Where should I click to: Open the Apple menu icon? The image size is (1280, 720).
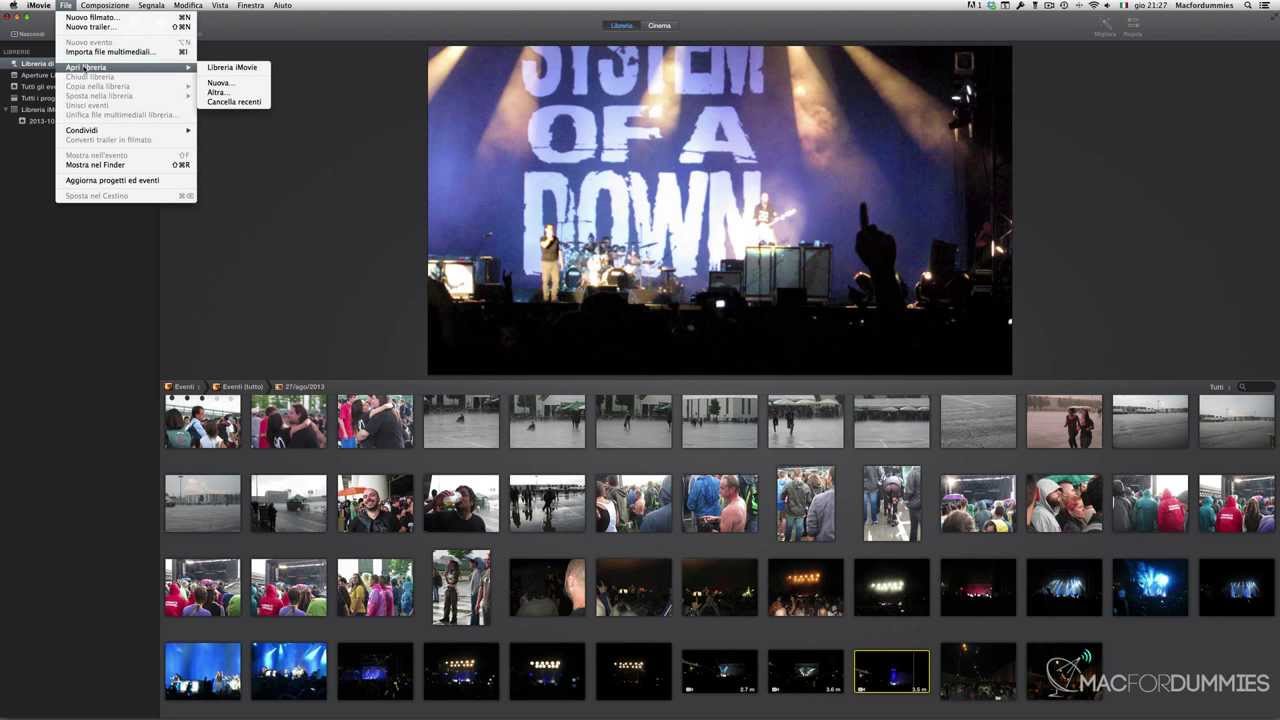tap(13, 5)
